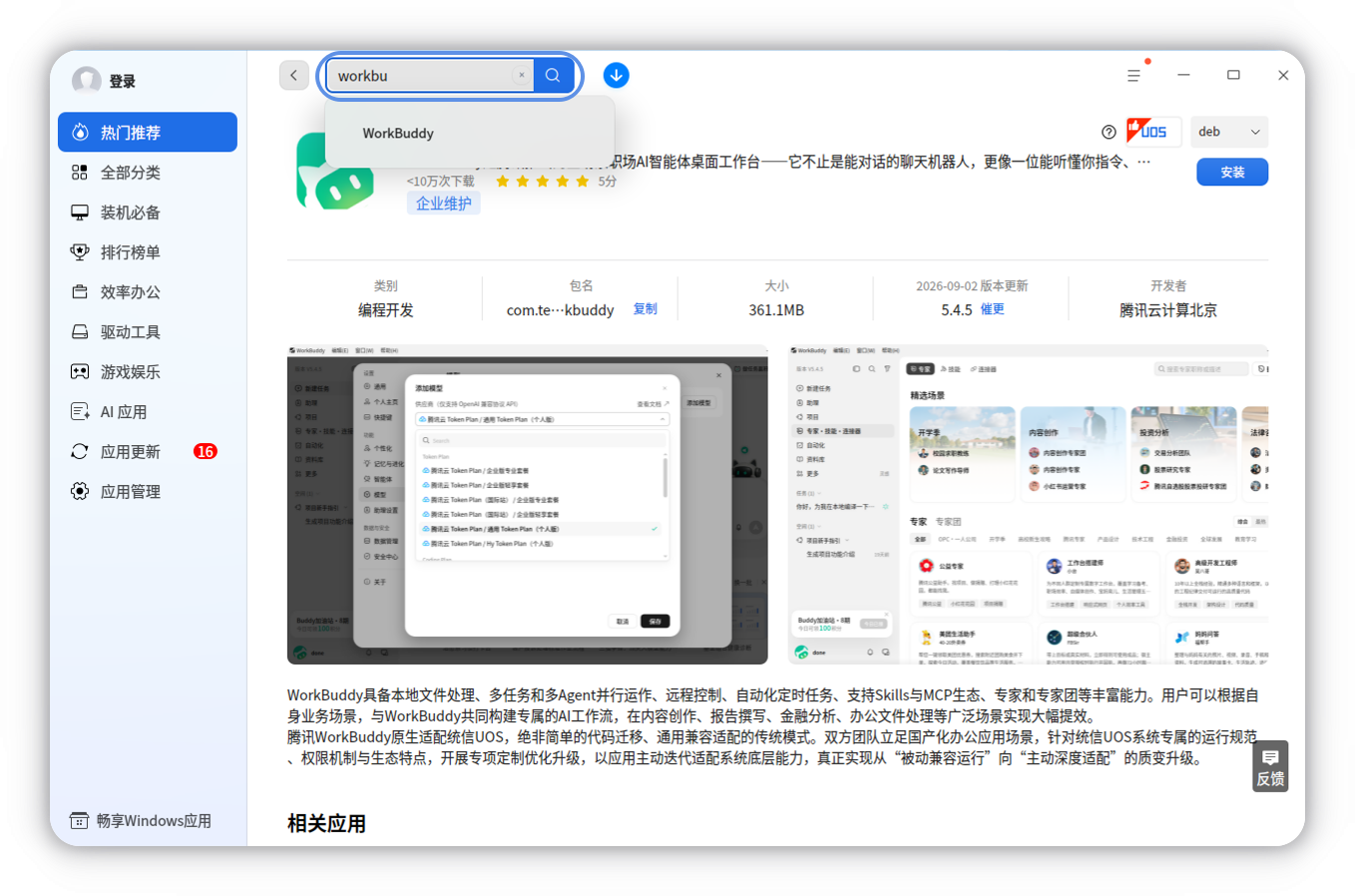Image resolution: width=1355 pixels, height=896 pixels.
Task: Expand description with the ··· ellipsis
Action: coord(1143,162)
